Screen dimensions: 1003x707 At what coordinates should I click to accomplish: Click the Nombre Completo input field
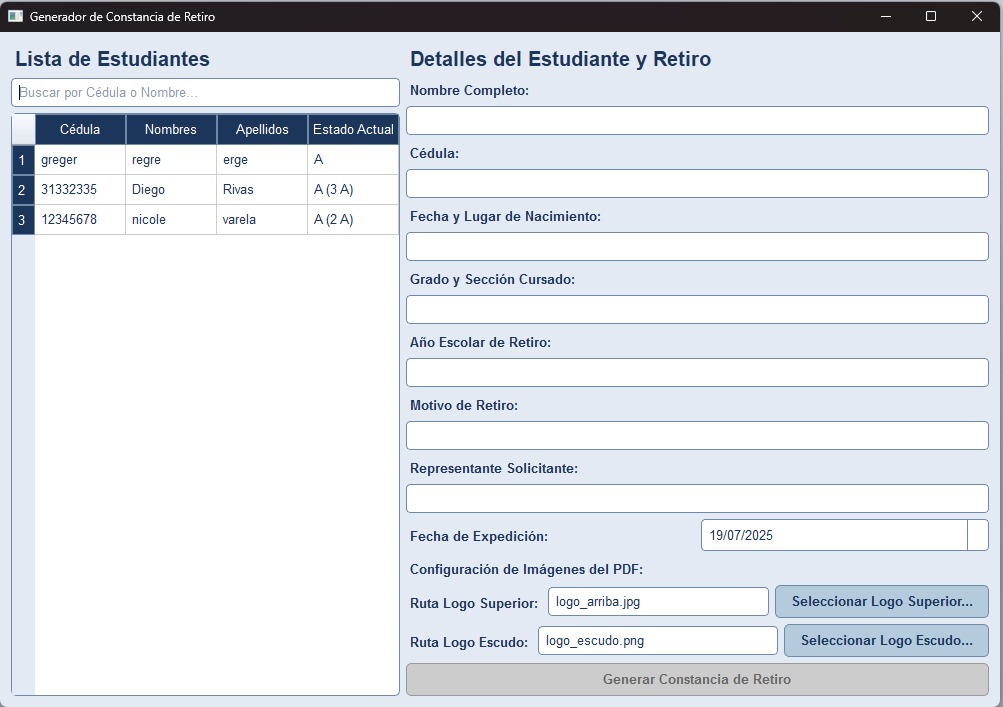[696, 120]
